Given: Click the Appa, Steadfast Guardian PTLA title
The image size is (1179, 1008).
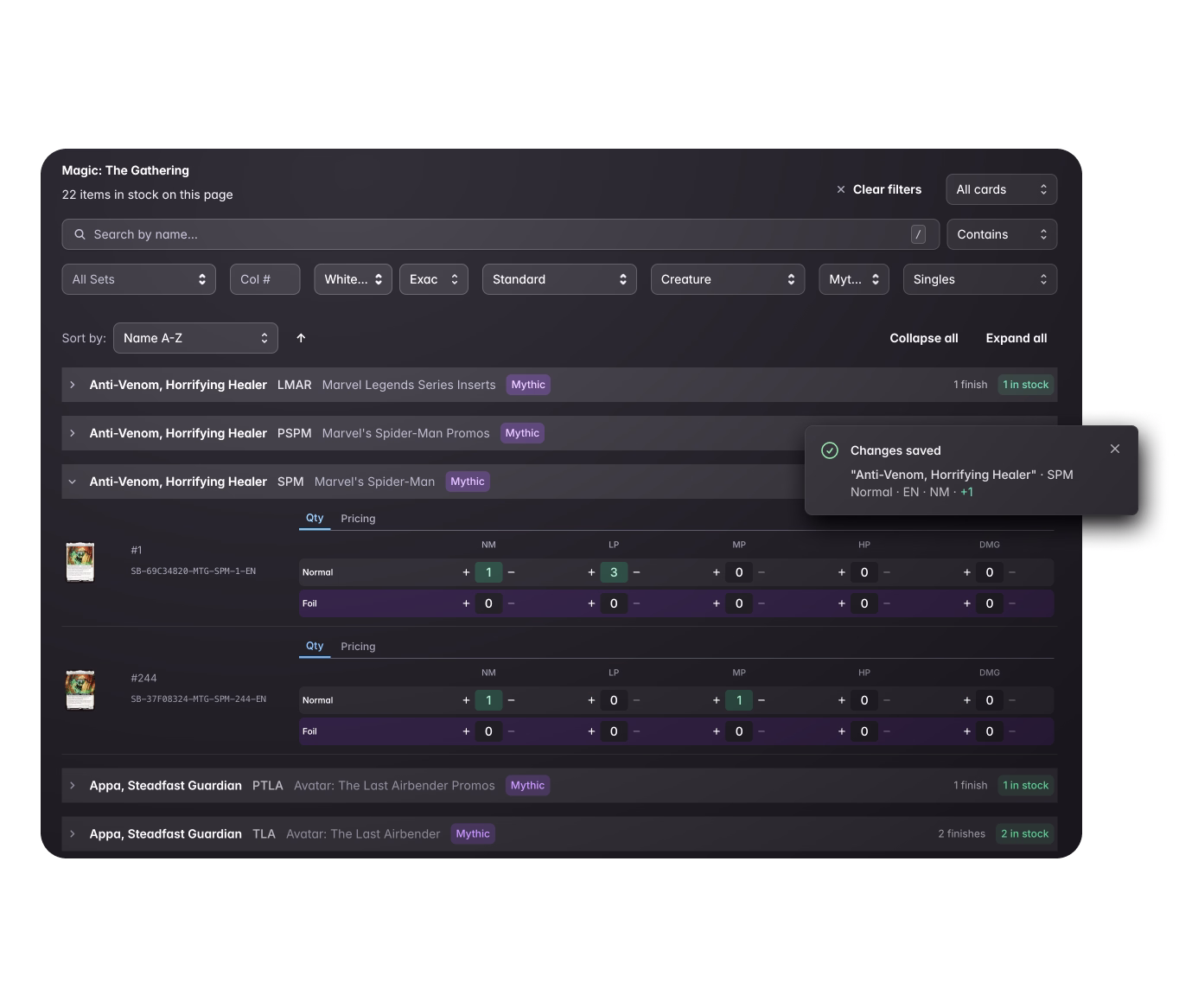Looking at the screenshot, I should (x=166, y=786).
